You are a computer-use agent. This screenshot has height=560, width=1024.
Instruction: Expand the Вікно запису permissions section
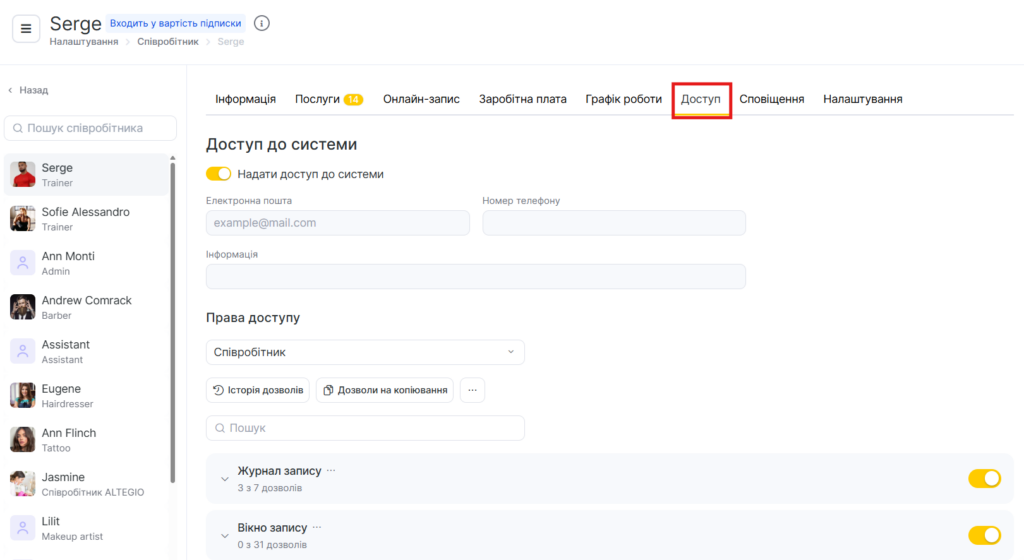225,536
